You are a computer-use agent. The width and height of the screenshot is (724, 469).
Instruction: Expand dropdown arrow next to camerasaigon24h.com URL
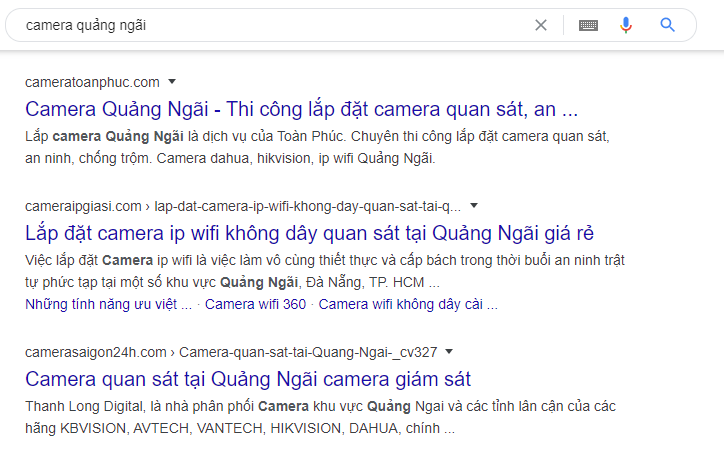click(449, 352)
